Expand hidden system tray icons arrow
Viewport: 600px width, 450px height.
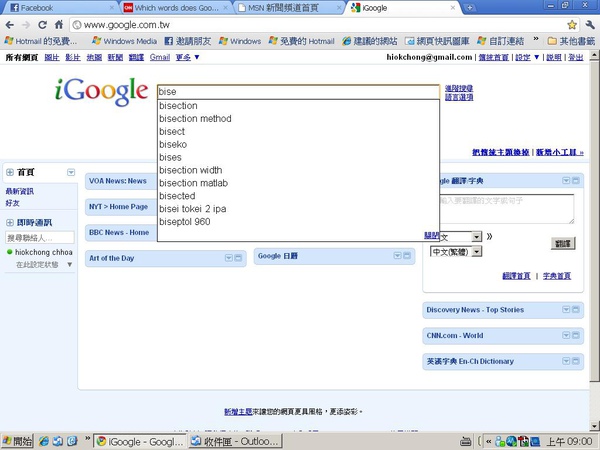(489, 442)
